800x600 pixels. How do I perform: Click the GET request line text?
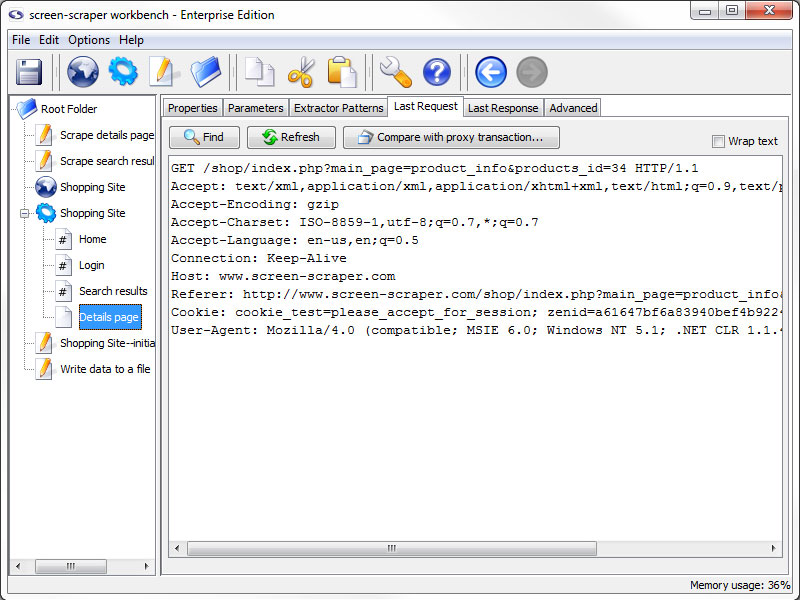click(435, 168)
